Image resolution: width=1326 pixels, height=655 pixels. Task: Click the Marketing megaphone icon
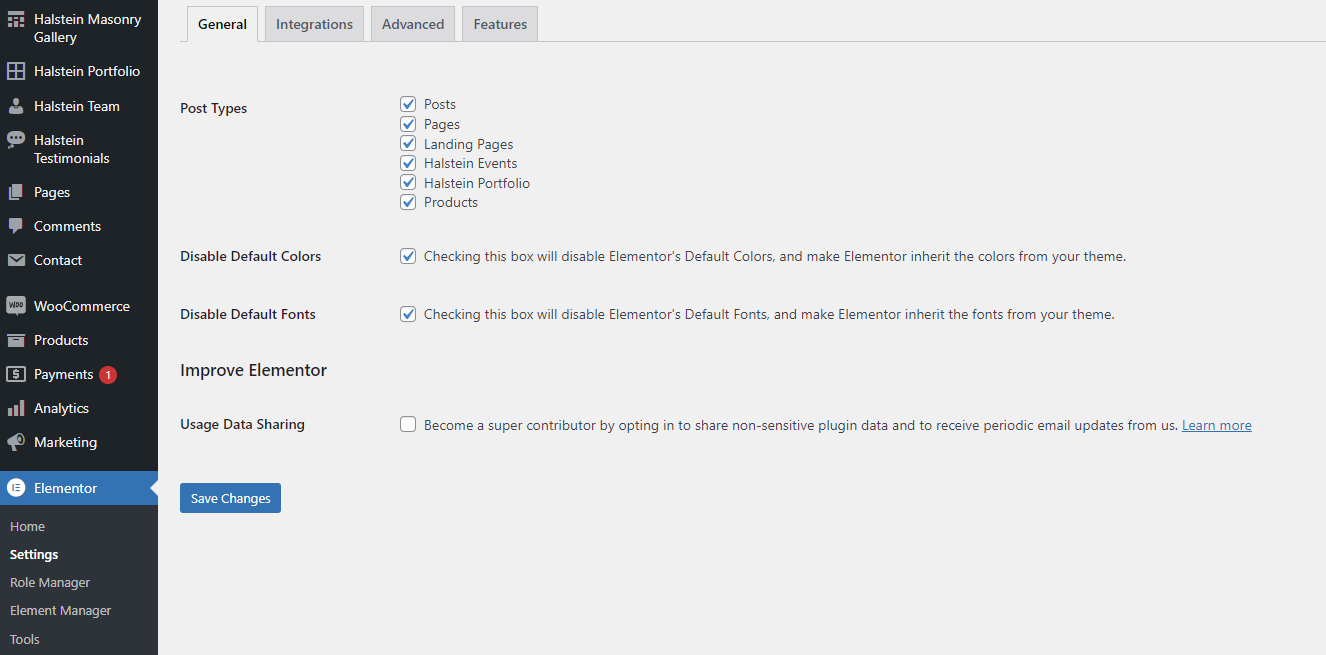[16, 442]
